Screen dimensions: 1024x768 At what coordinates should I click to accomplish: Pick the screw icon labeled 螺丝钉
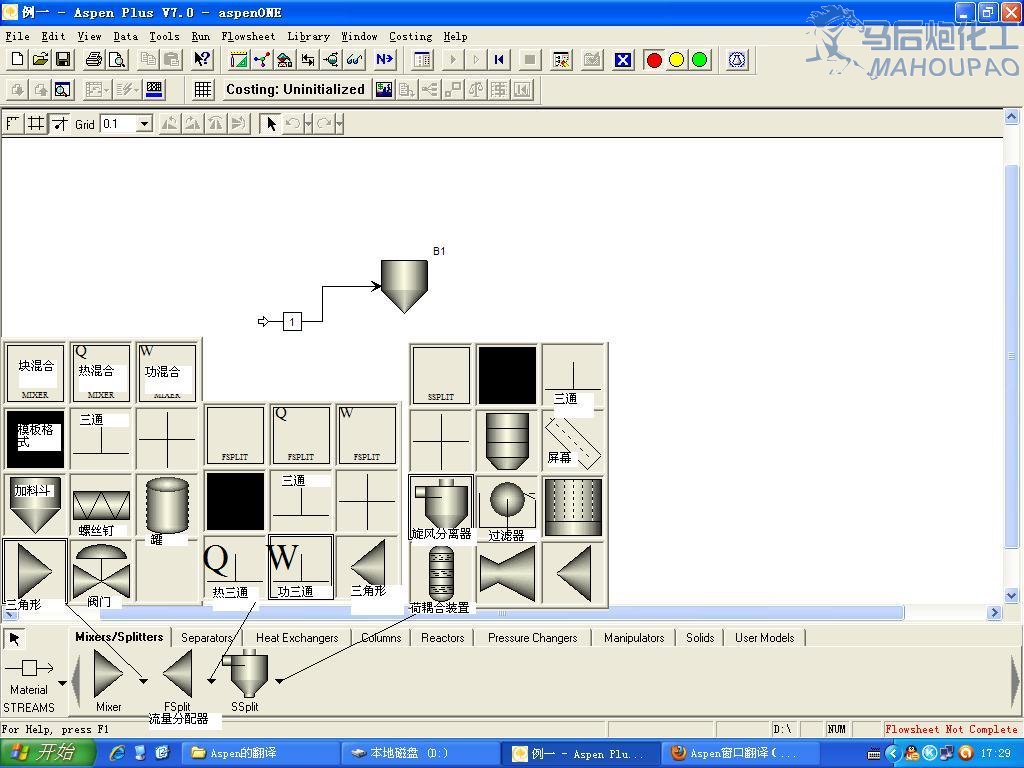(101, 507)
